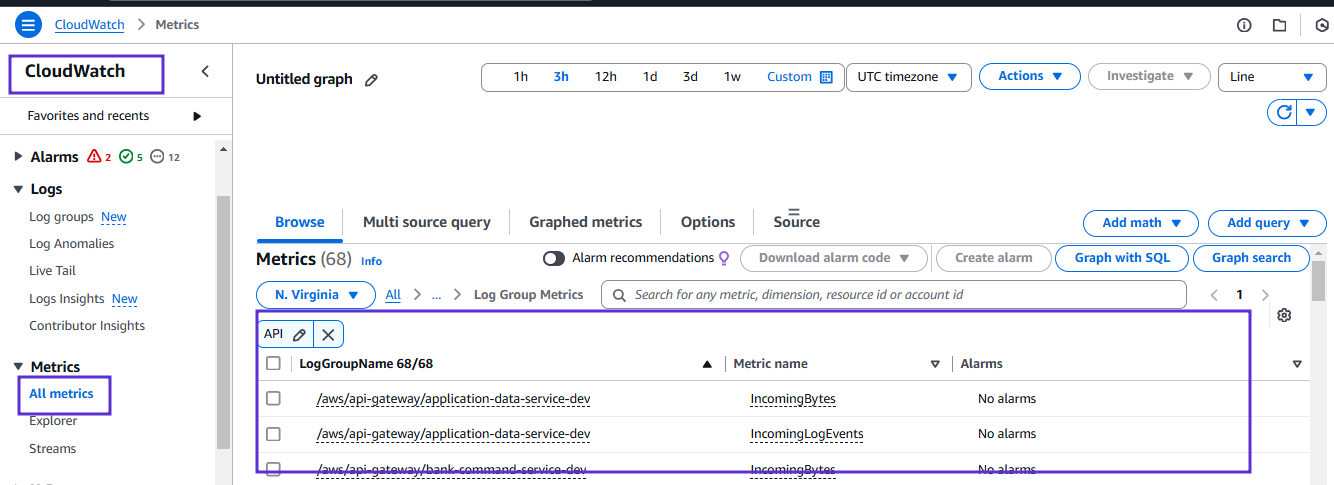
Task: Open Contributor Insights in sidebar
Action: click(87, 326)
